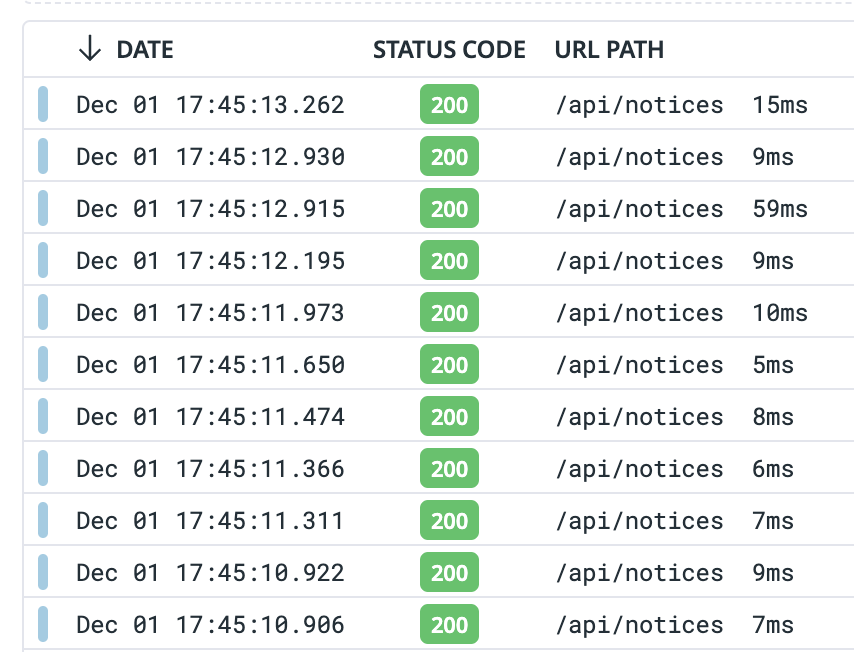Click 200 status badge in 17:45:12.915 row

[449, 208]
